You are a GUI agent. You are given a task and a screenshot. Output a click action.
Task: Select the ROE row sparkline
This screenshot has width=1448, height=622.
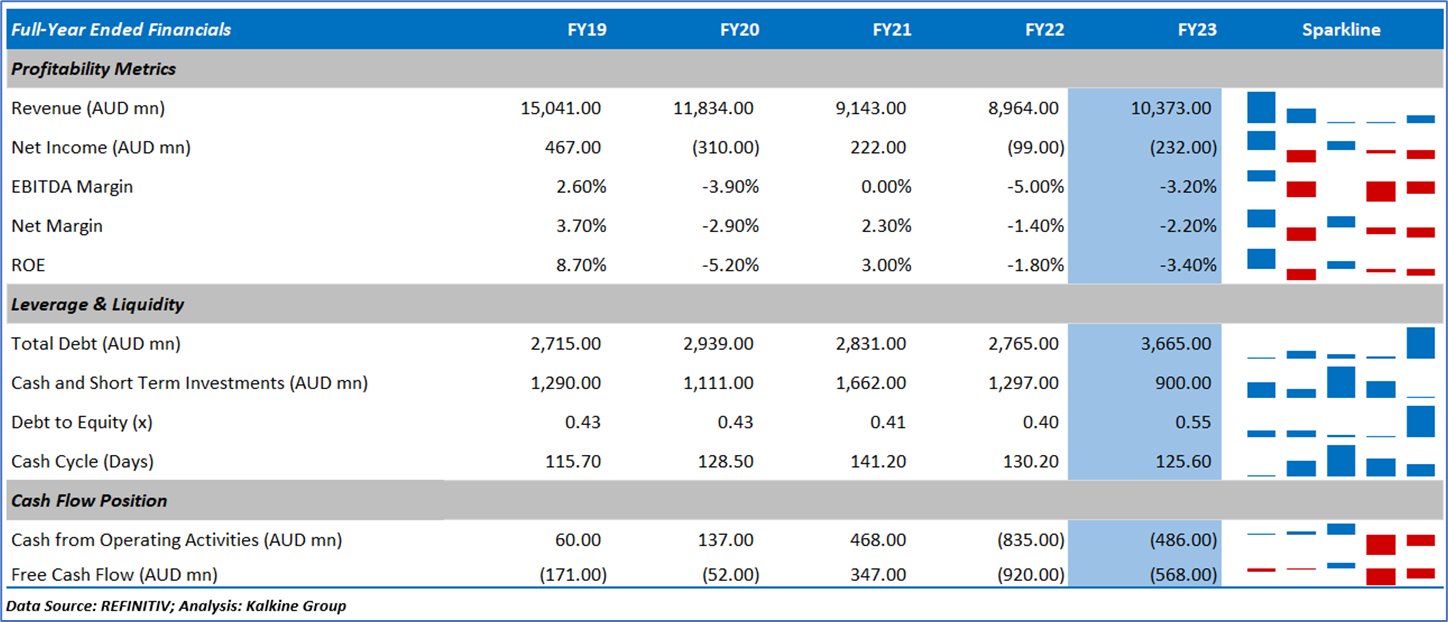[x=1340, y=265]
